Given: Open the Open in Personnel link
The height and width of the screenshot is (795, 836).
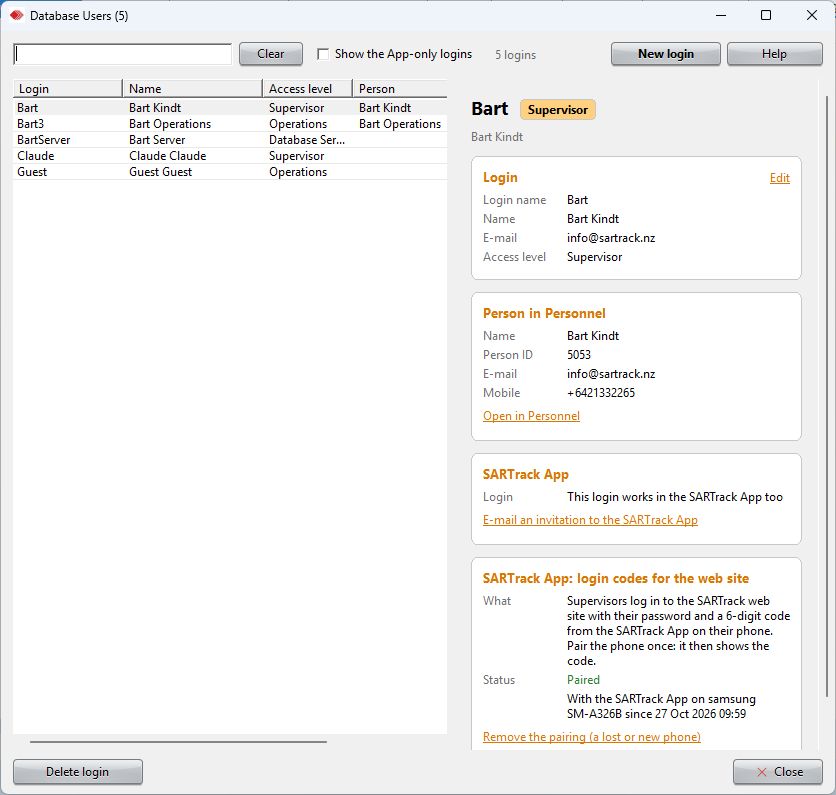Looking at the screenshot, I should pyautogui.click(x=531, y=416).
